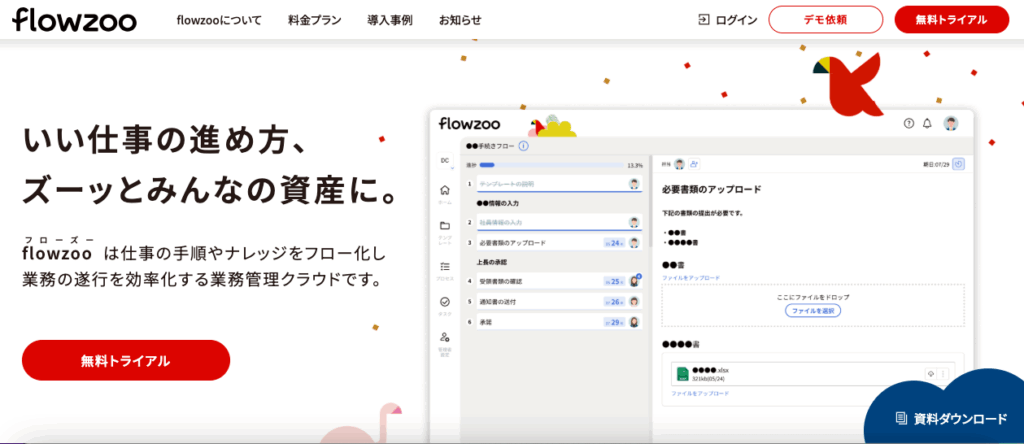Click the green xlsx file icon

pyautogui.click(x=682, y=373)
